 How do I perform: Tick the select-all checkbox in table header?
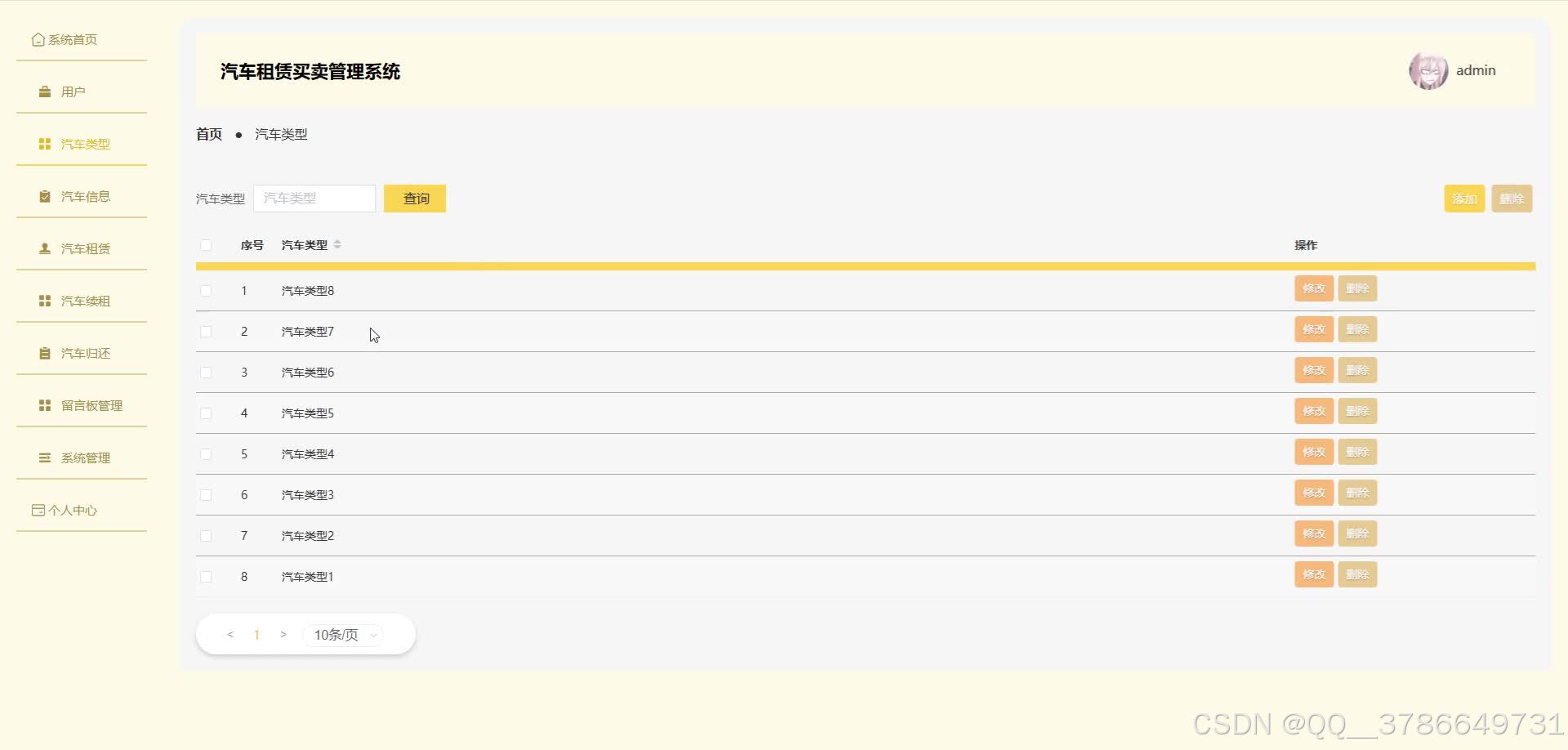pyautogui.click(x=206, y=245)
